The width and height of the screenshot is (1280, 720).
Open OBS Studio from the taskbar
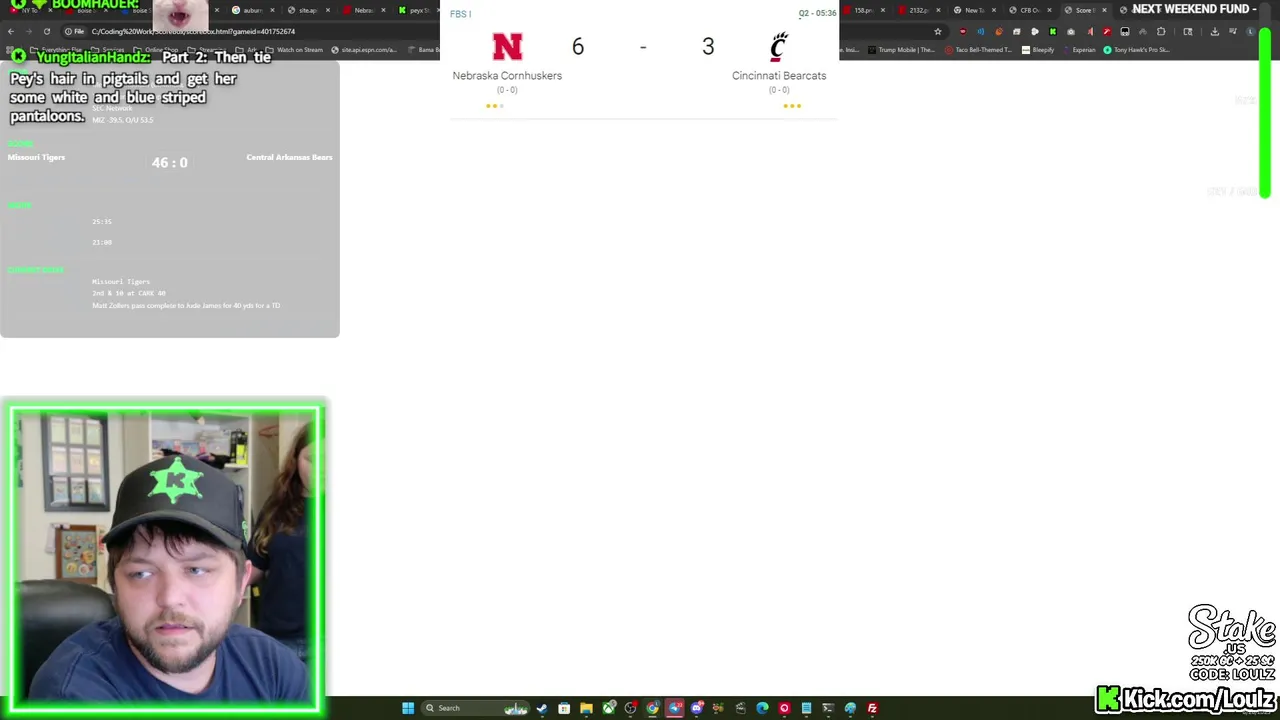coord(631,708)
